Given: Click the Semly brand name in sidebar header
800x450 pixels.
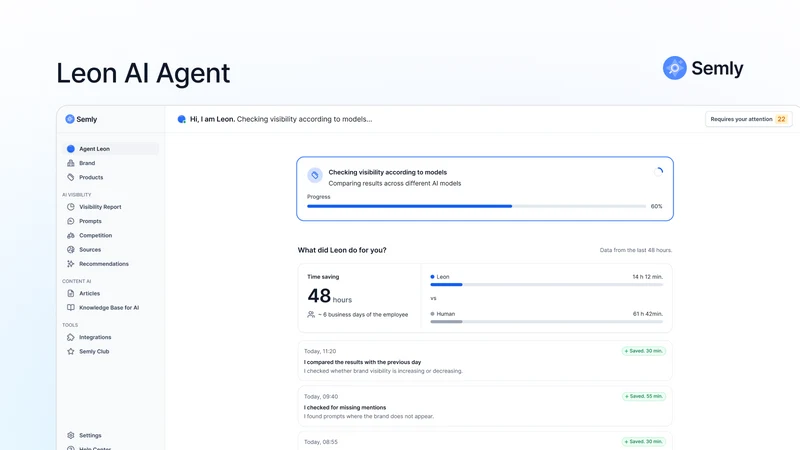Looking at the screenshot, I should pos(87,119).
